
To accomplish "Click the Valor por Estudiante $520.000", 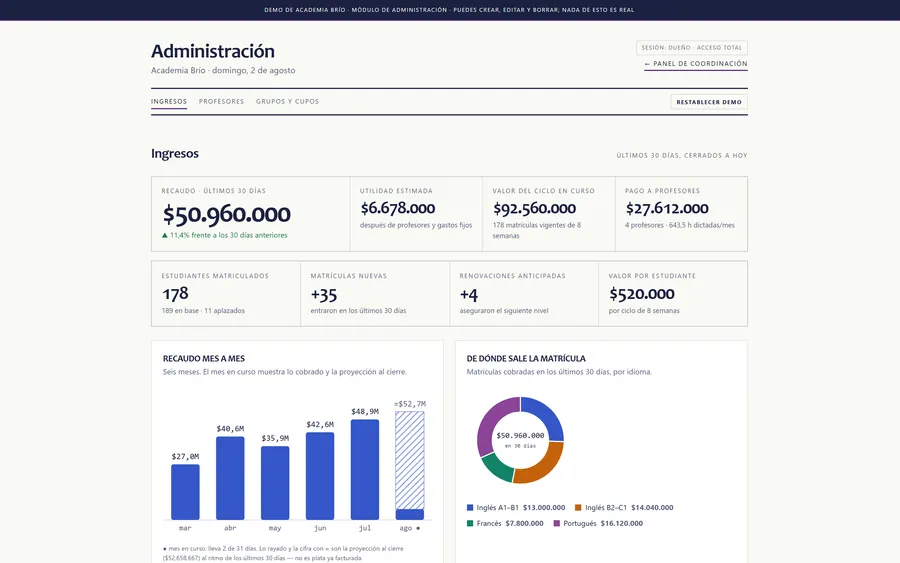I will point(642,294).
